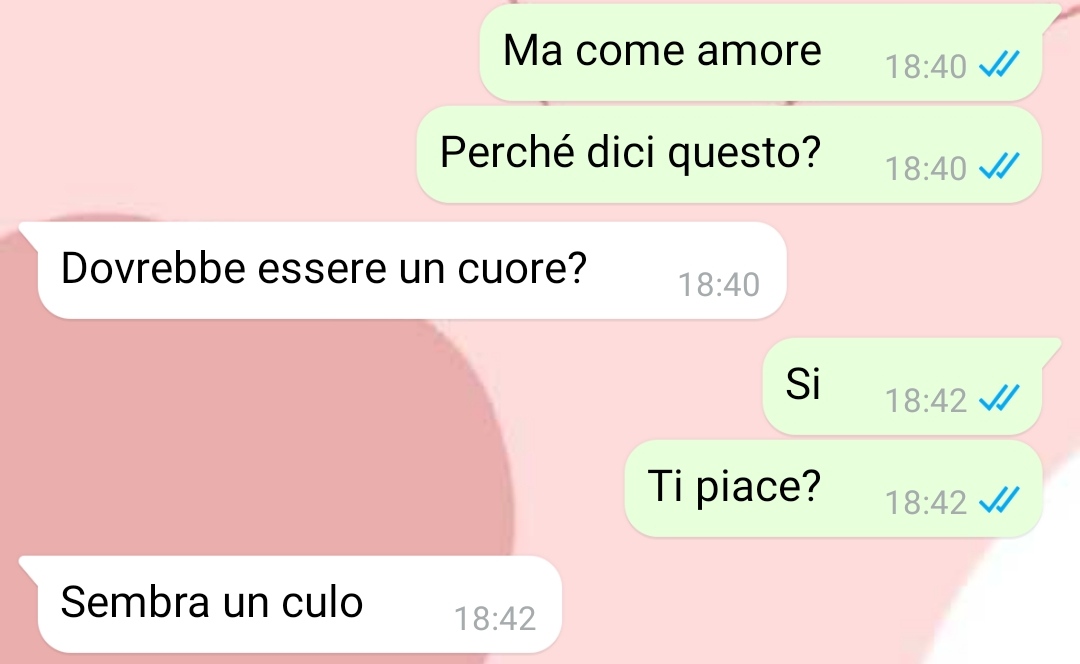
Task: Select the 'Ti piace?' message bubble
Action: tap(833, 488)
